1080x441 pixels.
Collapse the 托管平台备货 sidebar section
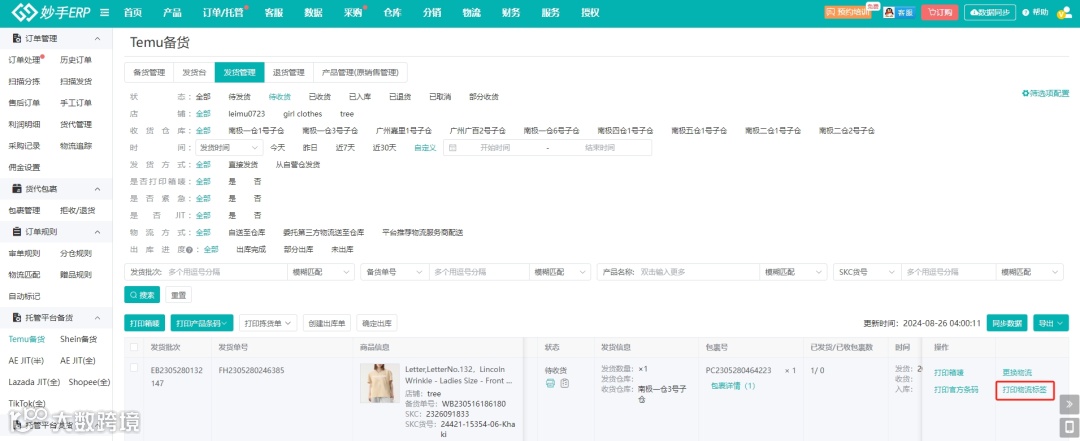97,318
